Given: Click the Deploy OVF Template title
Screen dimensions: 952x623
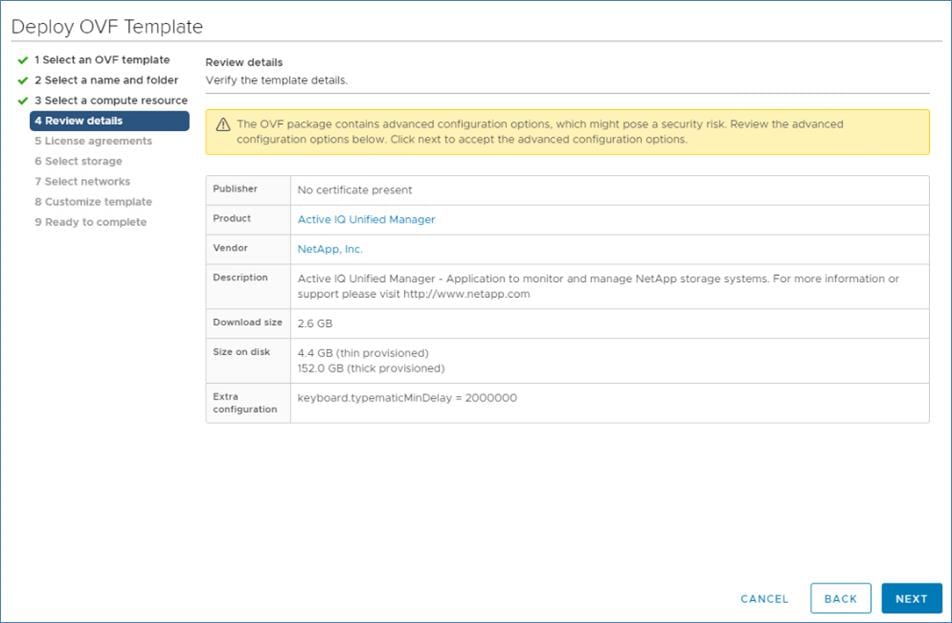Looking at the screenshot, I should click(x=107, y=27).
